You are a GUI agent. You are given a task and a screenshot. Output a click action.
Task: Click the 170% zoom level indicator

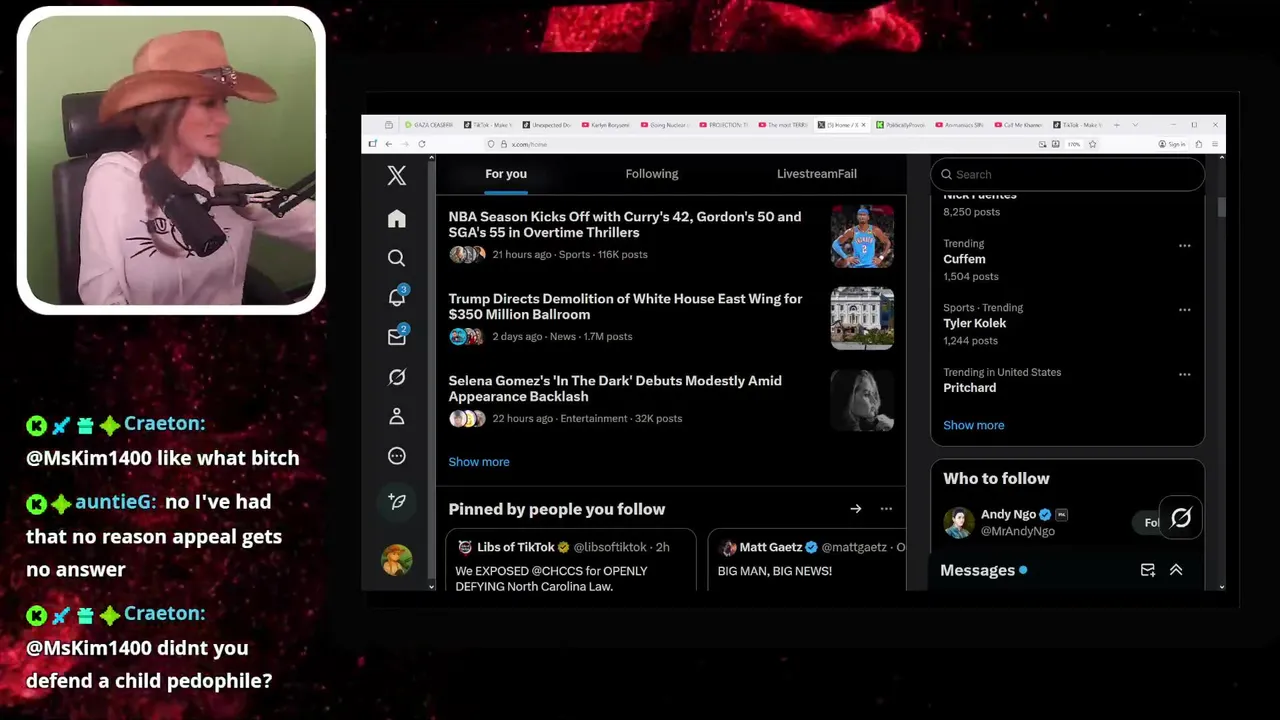pyautogui.click(x=1074, y=144)
